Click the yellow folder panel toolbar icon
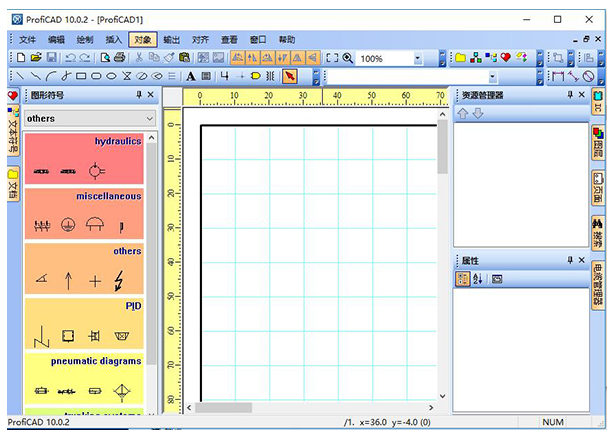613x434 pixels. pos(461,58)
